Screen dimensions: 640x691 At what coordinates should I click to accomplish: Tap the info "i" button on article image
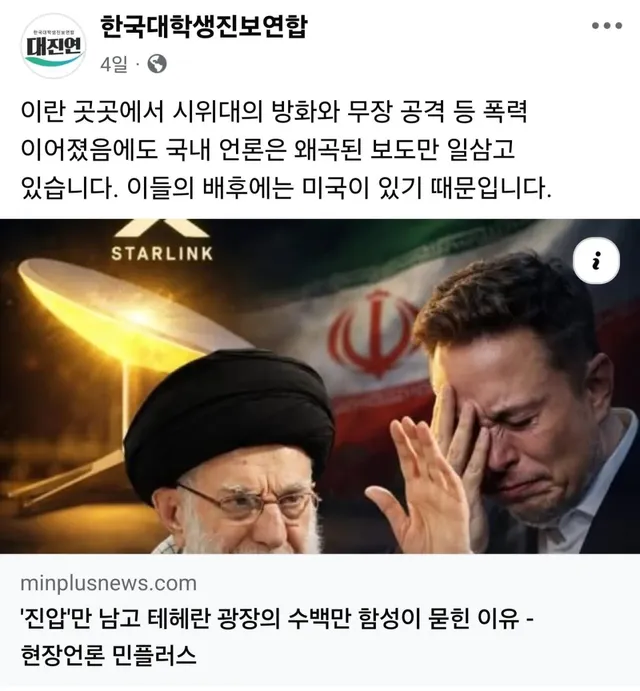pos(596,260)
